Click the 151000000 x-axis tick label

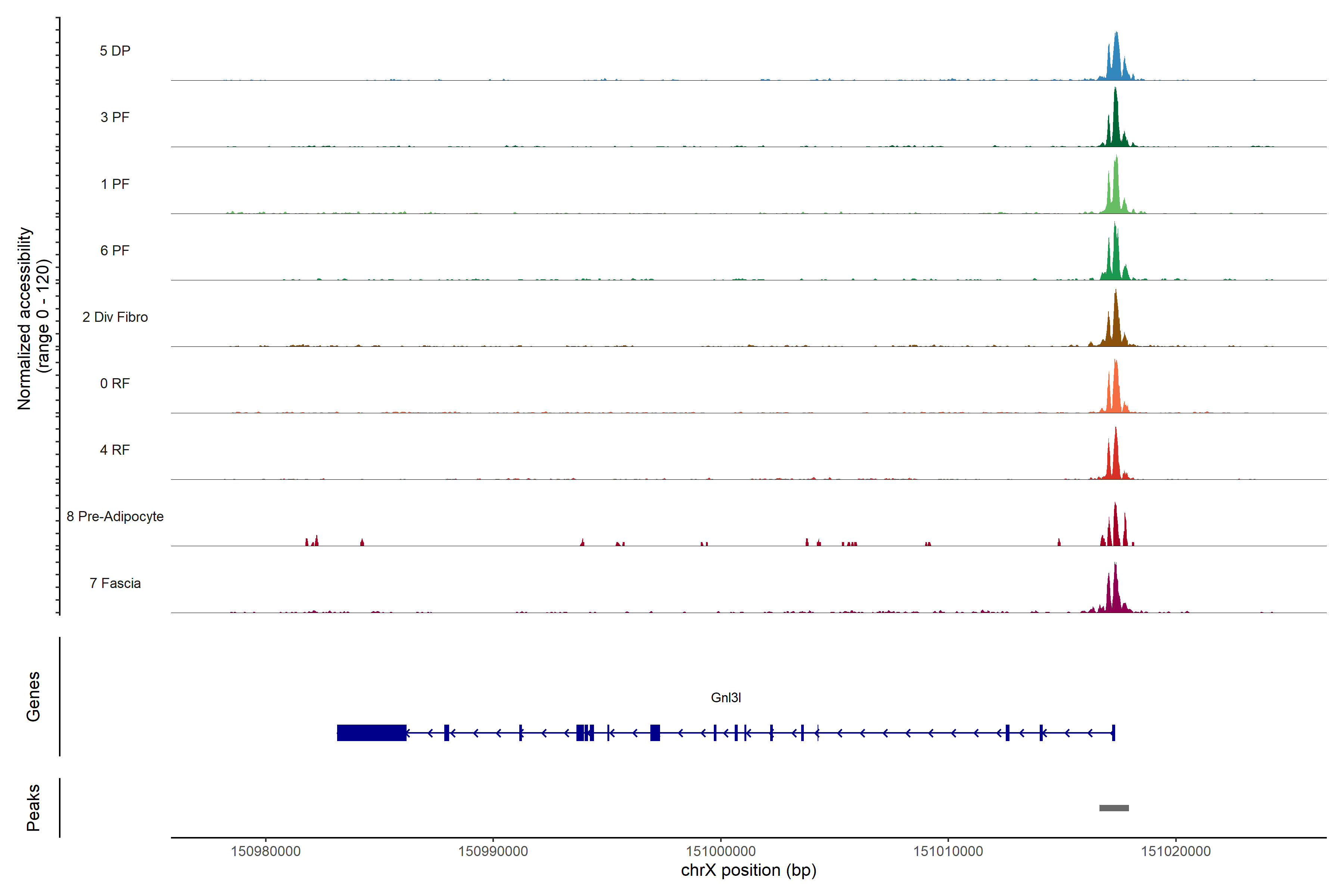pos(721,852)
